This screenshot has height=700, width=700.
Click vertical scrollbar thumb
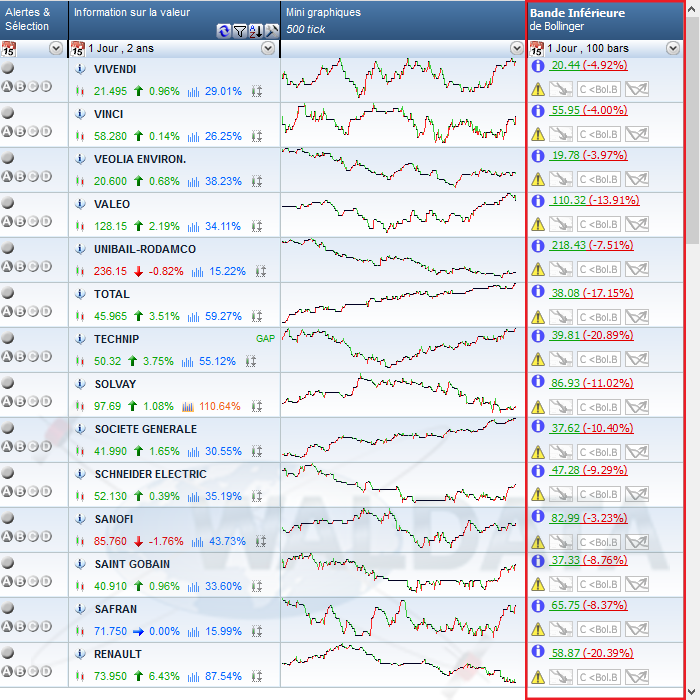pos(693,129)
